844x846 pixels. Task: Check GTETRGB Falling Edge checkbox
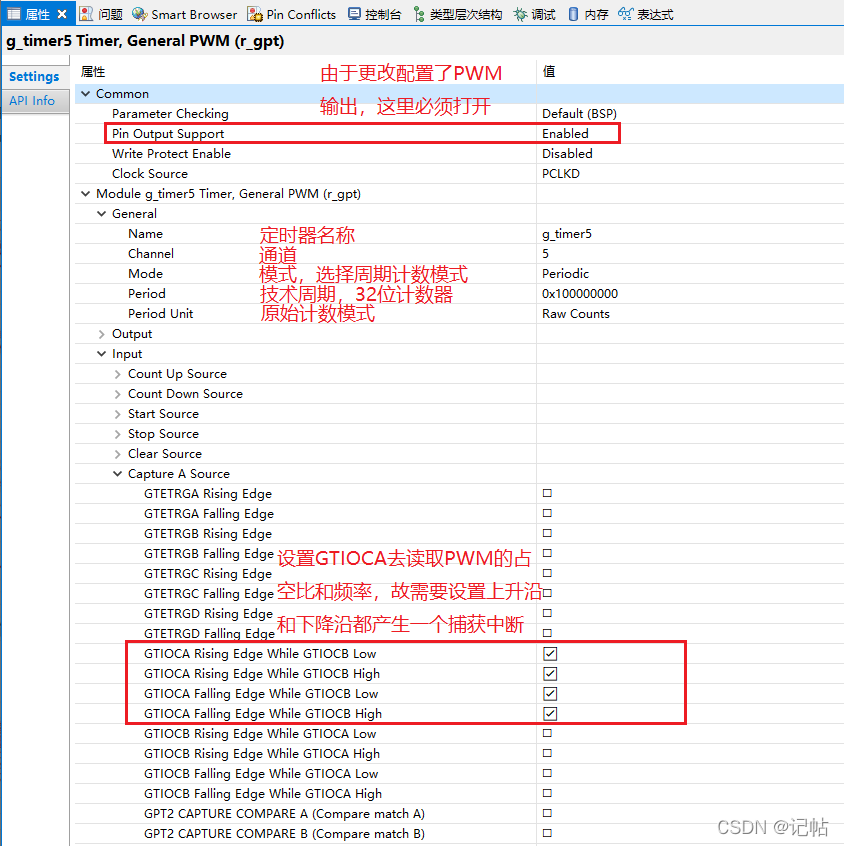(547, 553)
